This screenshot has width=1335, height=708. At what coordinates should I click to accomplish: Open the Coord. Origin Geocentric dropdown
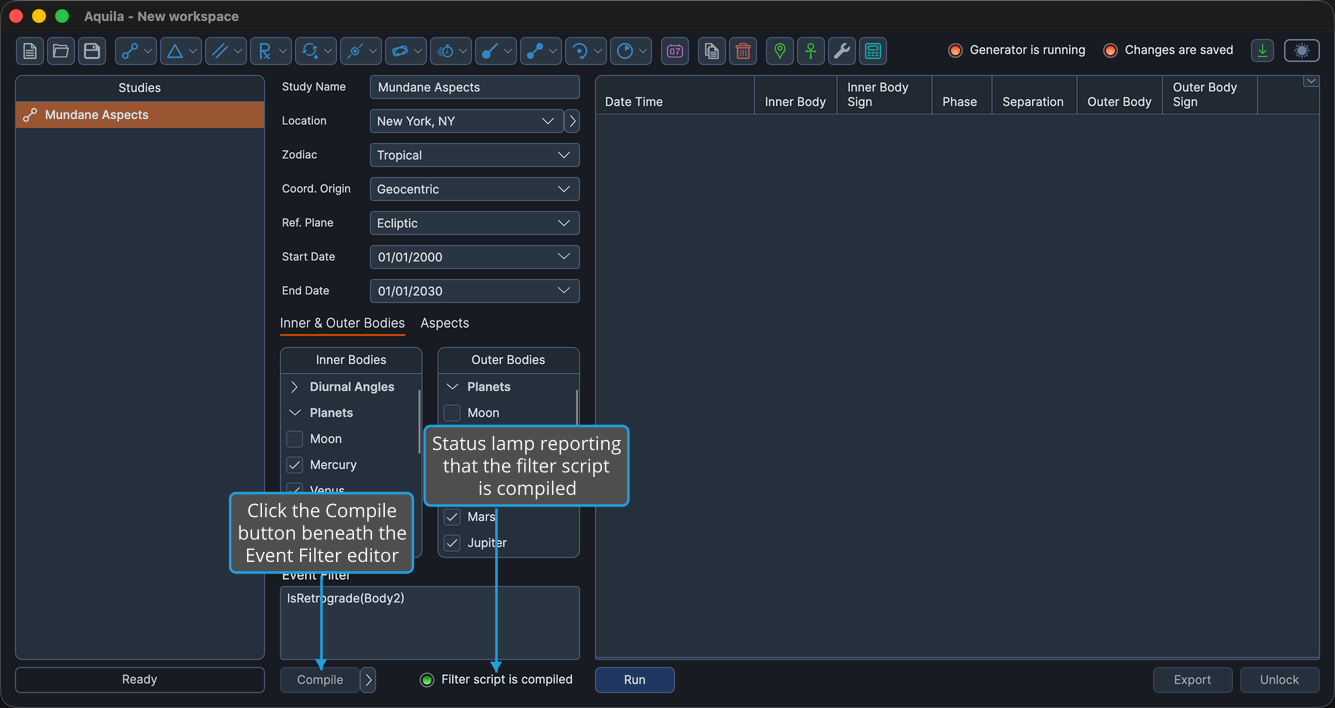[x=474, y=189]
